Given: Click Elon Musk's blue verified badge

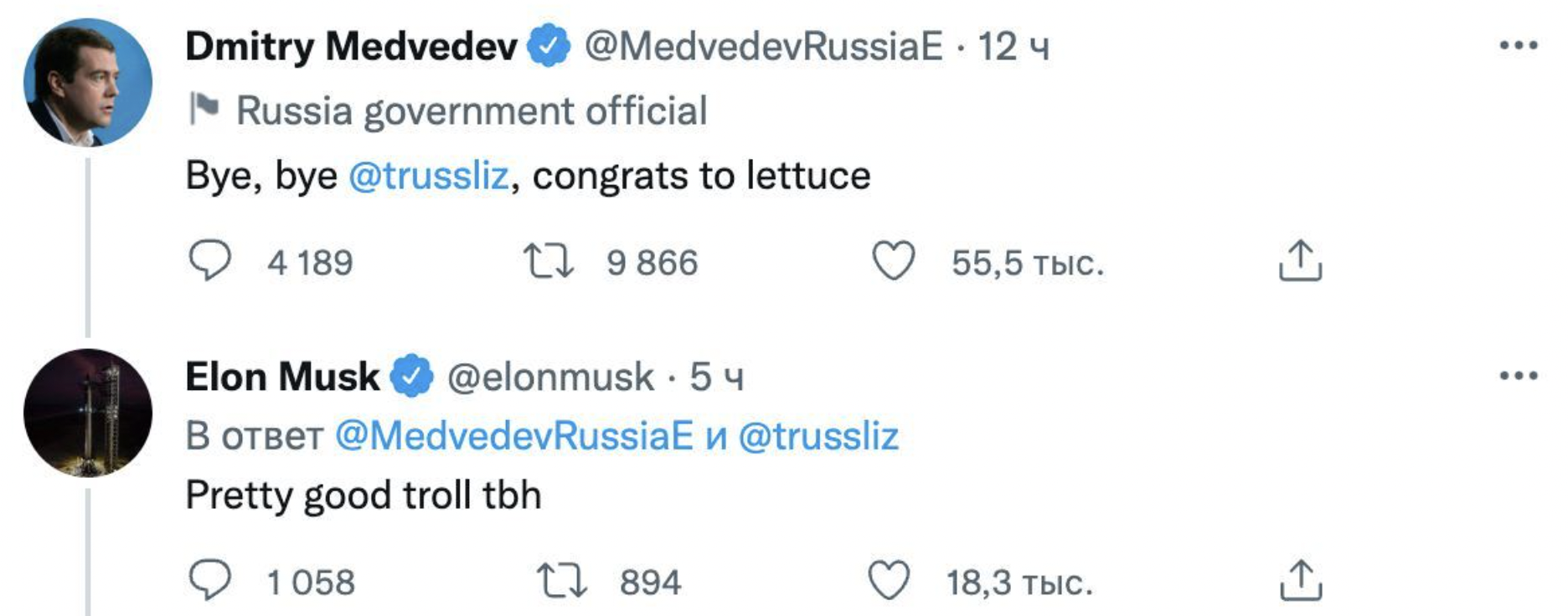Looking at the screenshot, I should click(x=411, y=377).
